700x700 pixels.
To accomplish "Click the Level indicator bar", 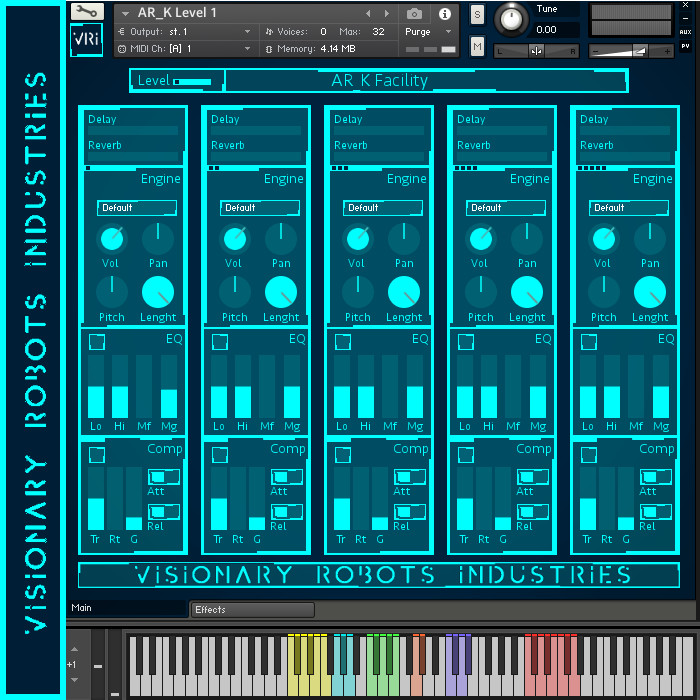I will 192,82.
